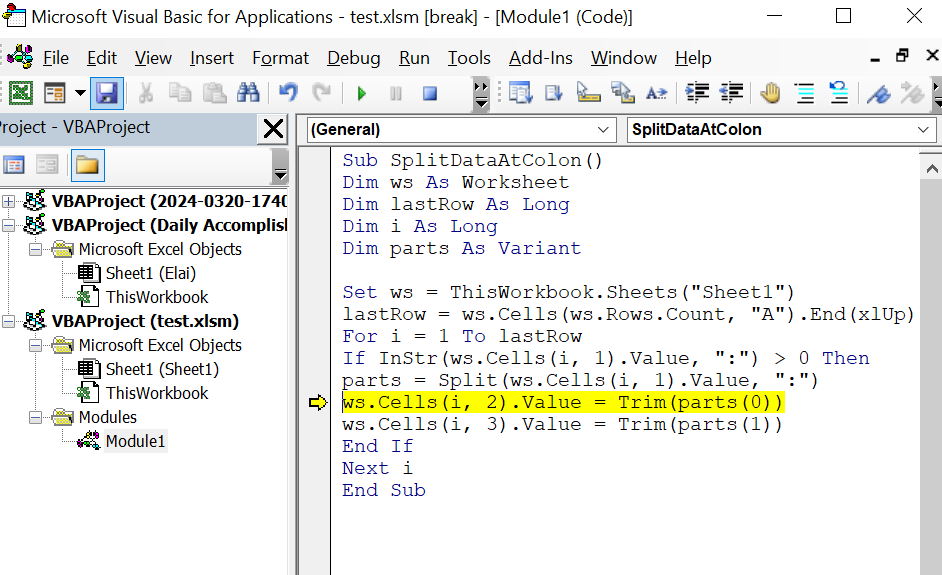Open the Insert menu
The width and height of the screenshot is (942, 575).
(x=211, y=58)
